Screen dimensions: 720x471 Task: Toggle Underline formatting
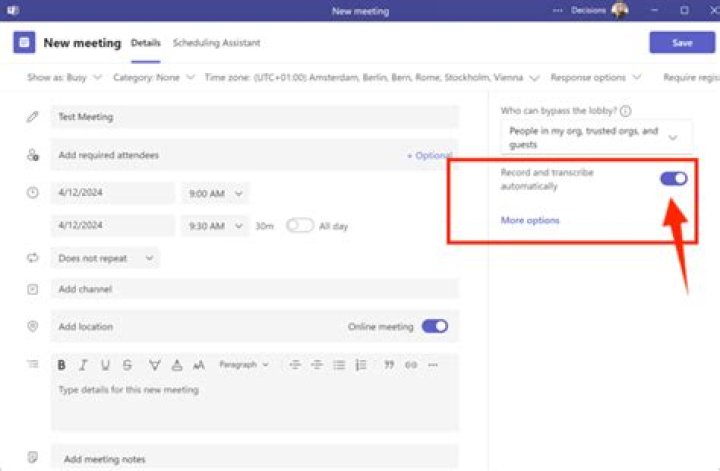105,365
